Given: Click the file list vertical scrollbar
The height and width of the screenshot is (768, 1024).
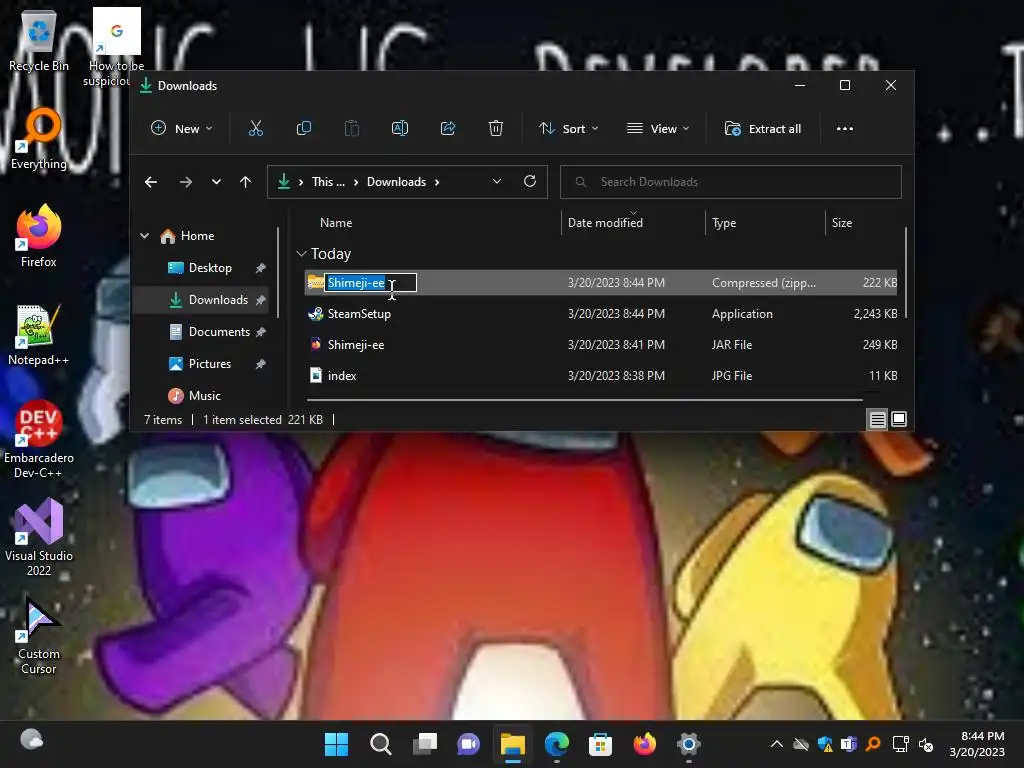Looking at the screenshot, I should [906, 273].
